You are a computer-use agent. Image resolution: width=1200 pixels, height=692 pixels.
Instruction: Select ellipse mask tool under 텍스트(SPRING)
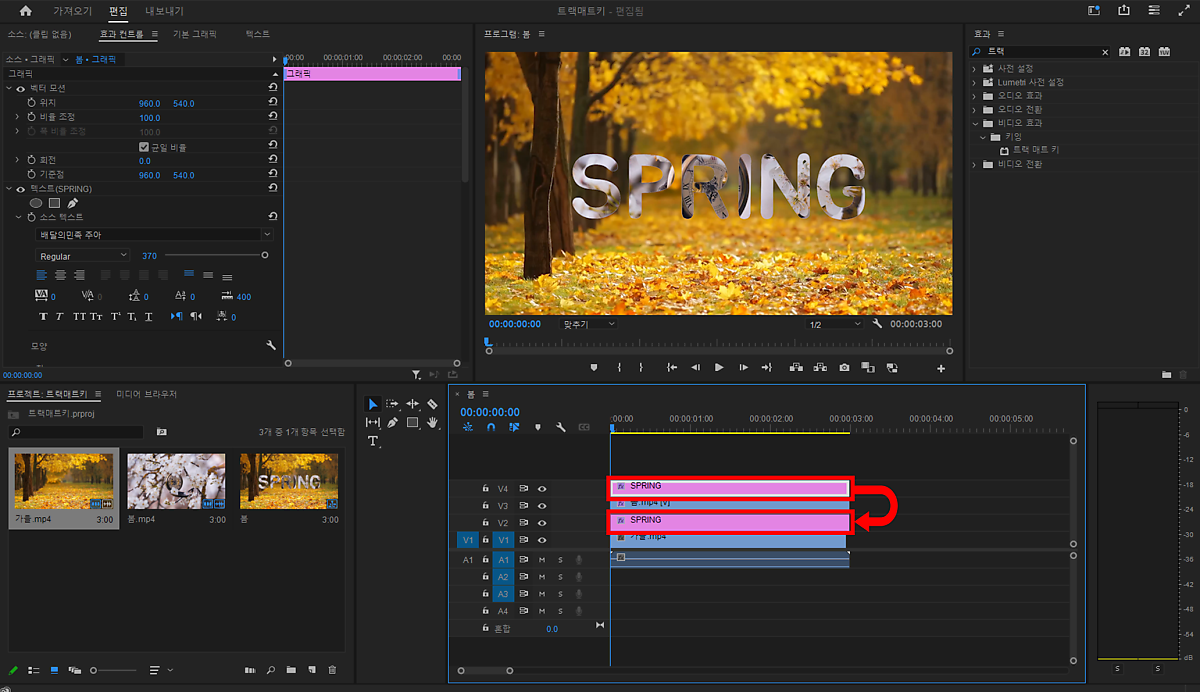pyautogui.click(x=36, y=203)
